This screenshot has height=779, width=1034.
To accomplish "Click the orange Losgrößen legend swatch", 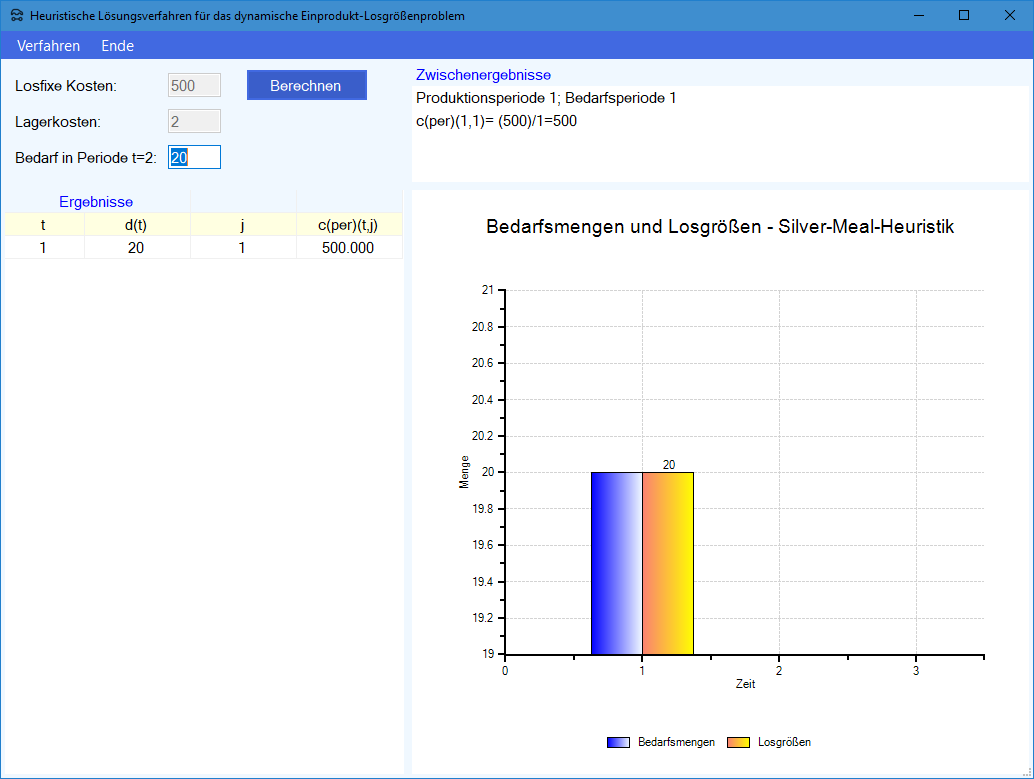I will click(739, 742).
